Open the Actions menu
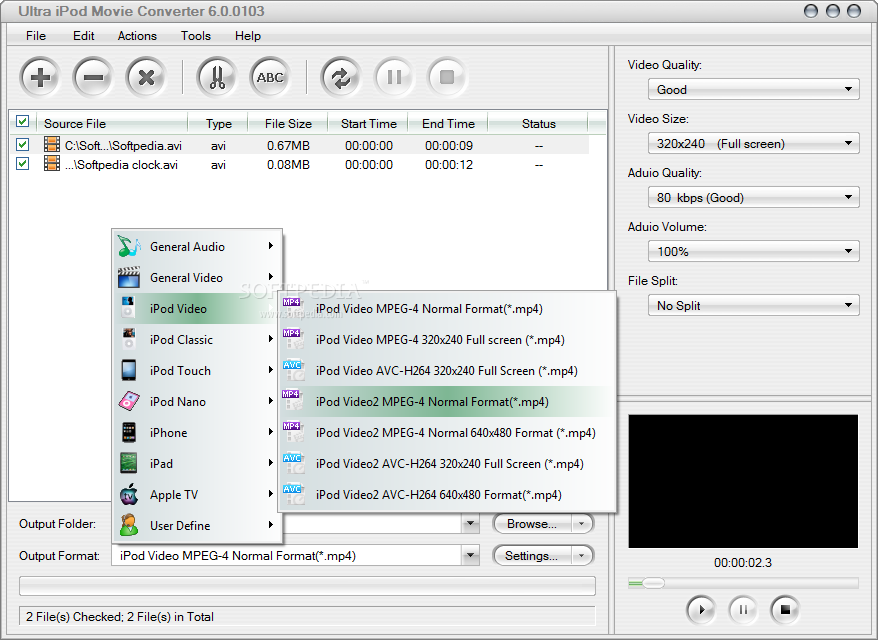 [137, 36]
